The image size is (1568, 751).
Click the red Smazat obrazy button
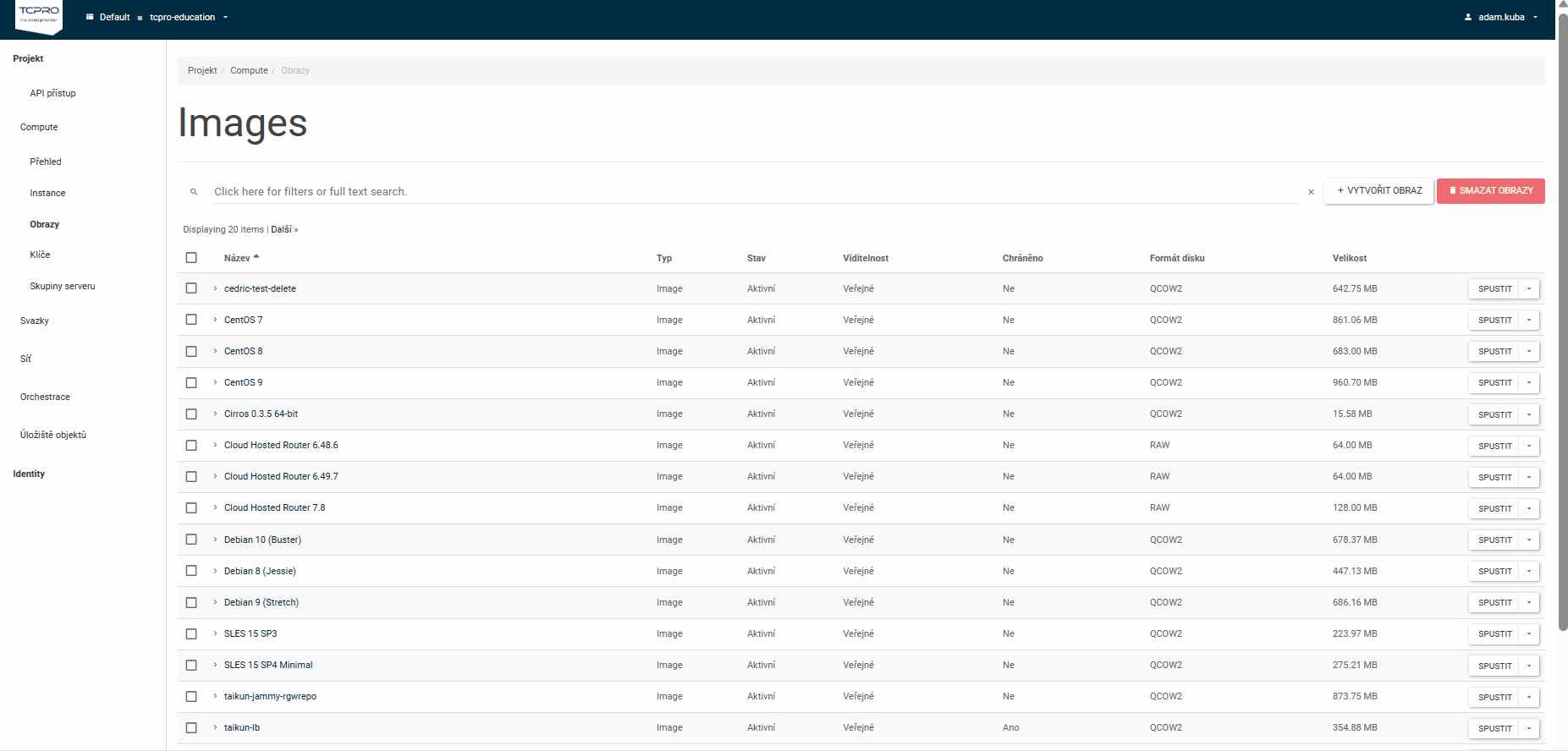pyautogui.click(x=1491, y=191)
